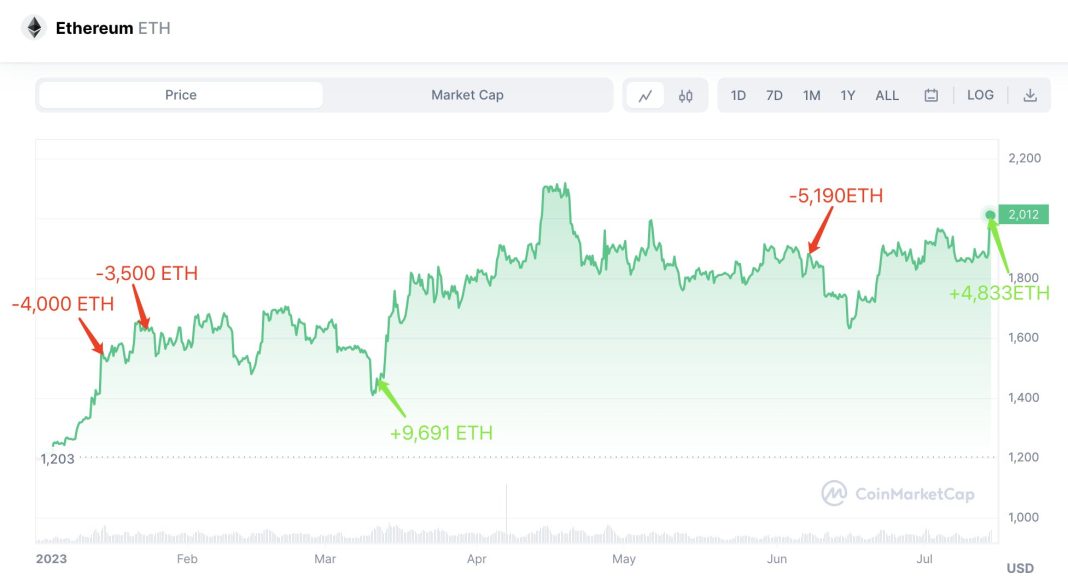Click the Ethereum ETH title text

pyautogui.click(x=113, y=28)
